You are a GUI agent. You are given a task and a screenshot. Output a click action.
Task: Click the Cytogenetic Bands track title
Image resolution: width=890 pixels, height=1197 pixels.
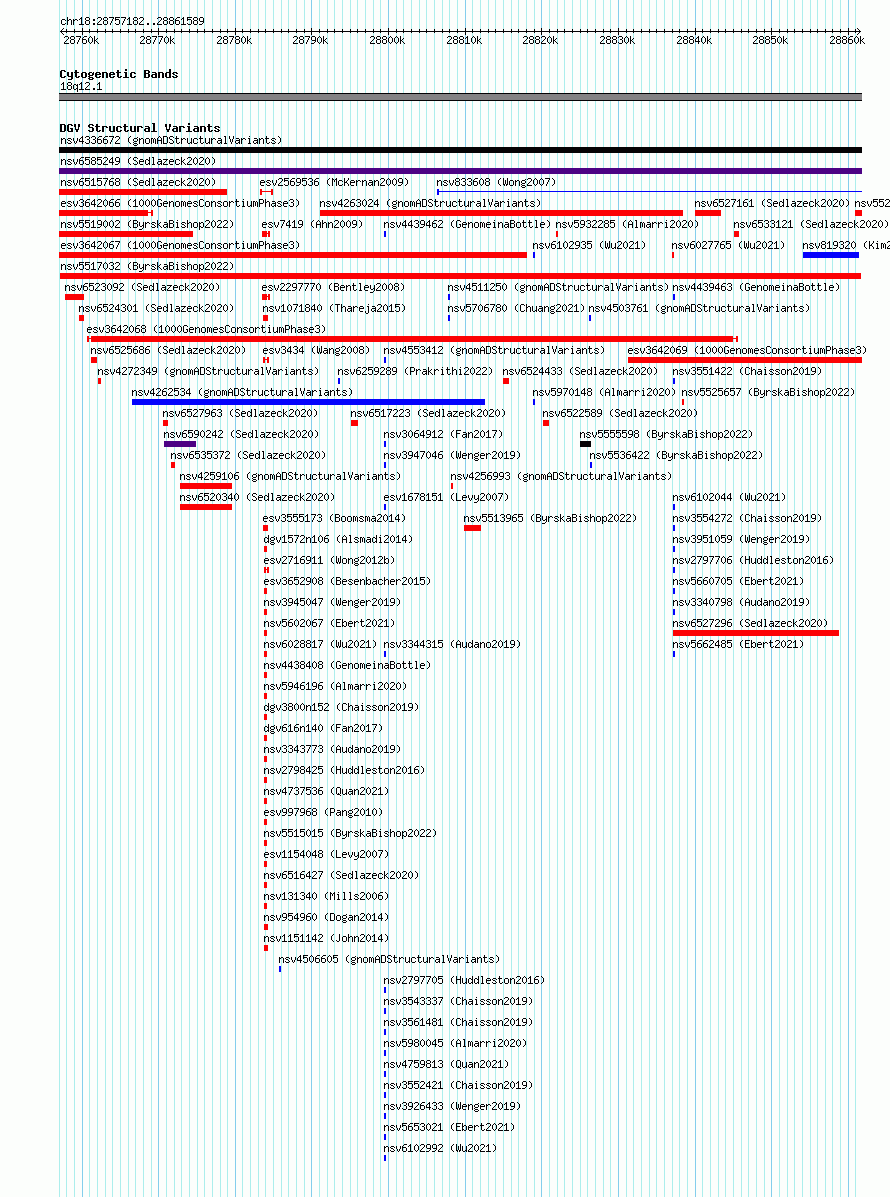pos(119,74)
